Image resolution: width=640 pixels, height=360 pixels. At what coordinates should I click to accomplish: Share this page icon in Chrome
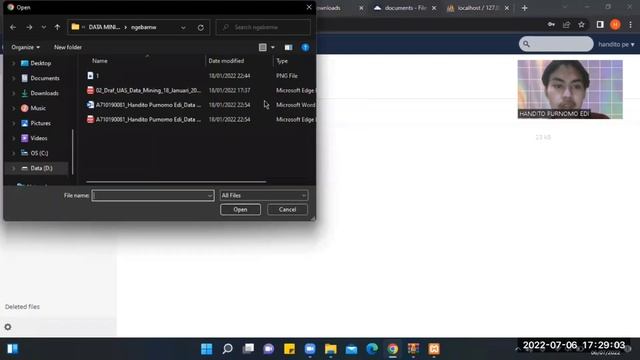click(566, 25)
